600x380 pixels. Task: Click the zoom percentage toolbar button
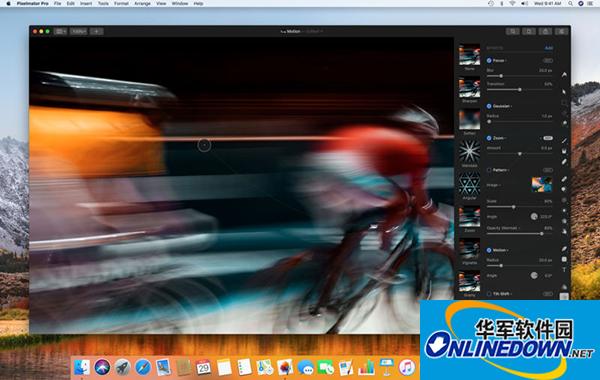tap(79, 31)
